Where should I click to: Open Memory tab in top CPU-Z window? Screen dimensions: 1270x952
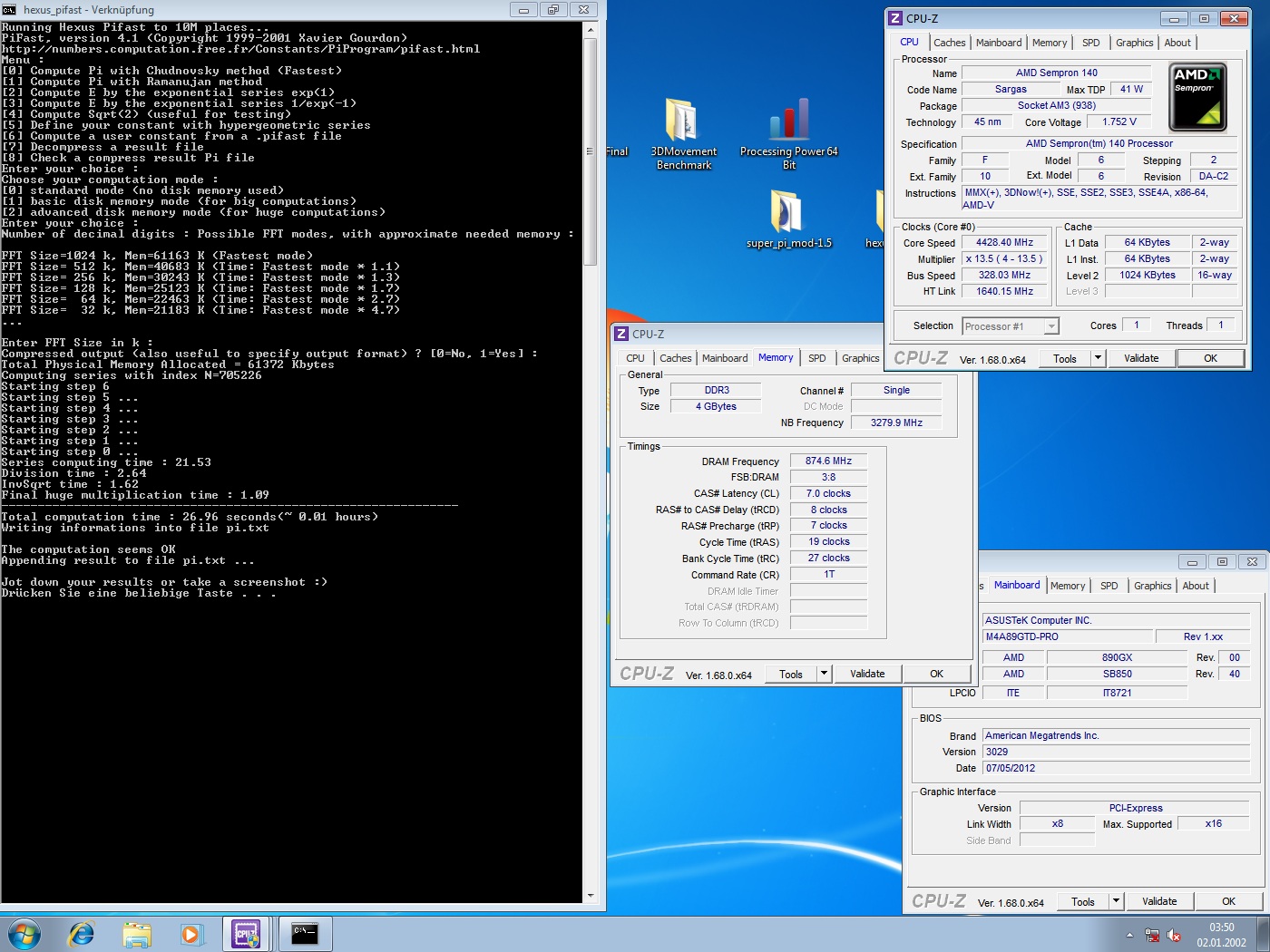1050,43
